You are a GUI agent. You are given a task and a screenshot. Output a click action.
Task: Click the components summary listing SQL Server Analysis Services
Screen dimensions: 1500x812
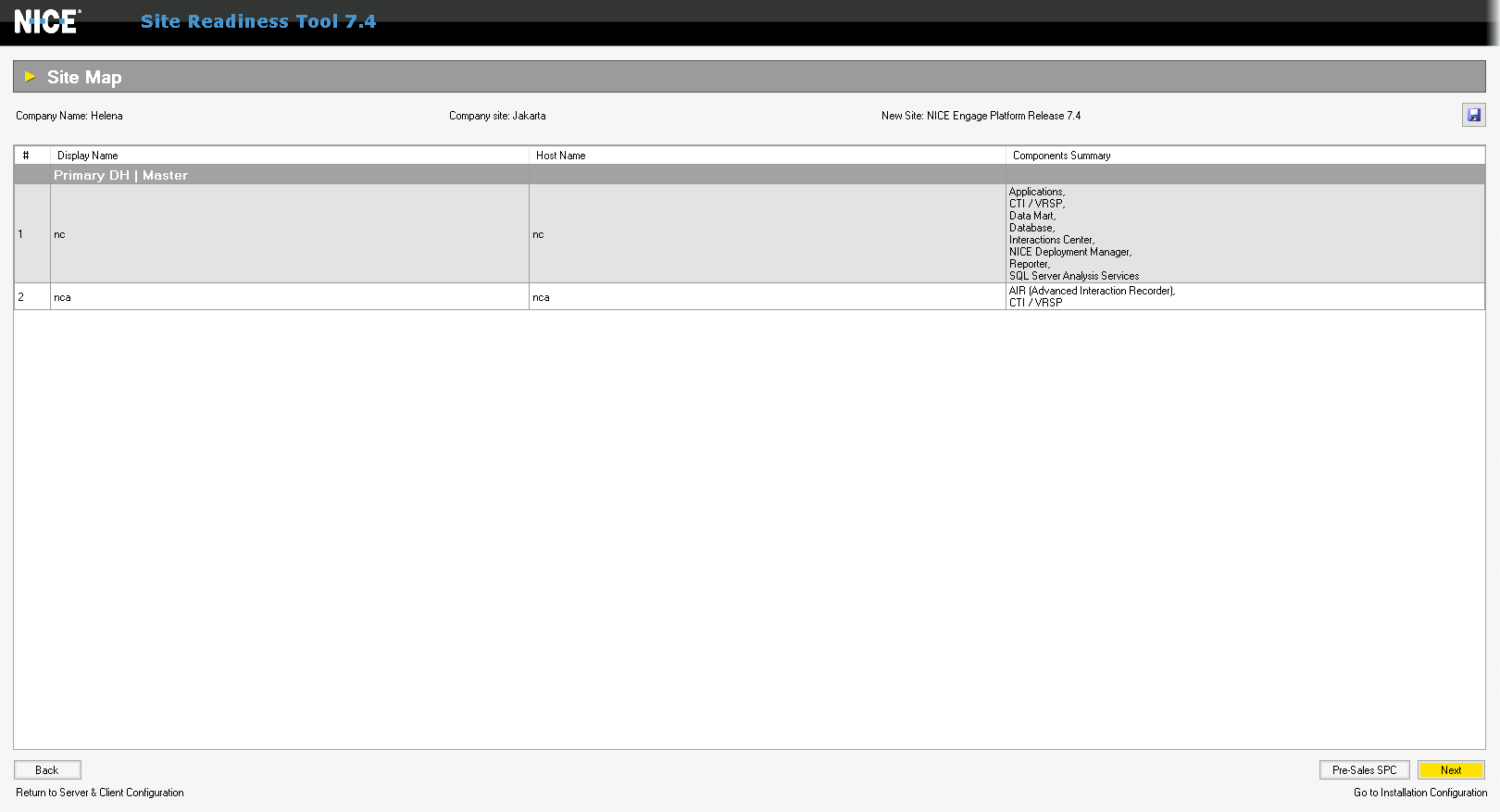(x=1074, y=234)
